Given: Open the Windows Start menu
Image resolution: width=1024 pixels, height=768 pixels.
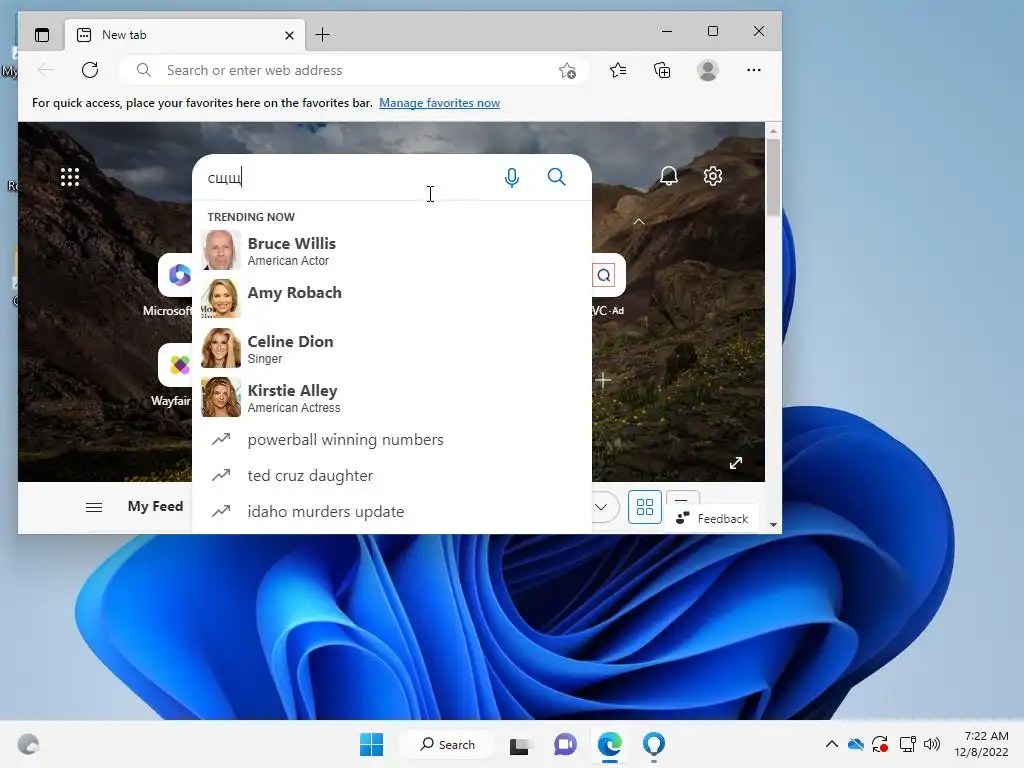Looking at the screenshot, I should pos(372,744).
